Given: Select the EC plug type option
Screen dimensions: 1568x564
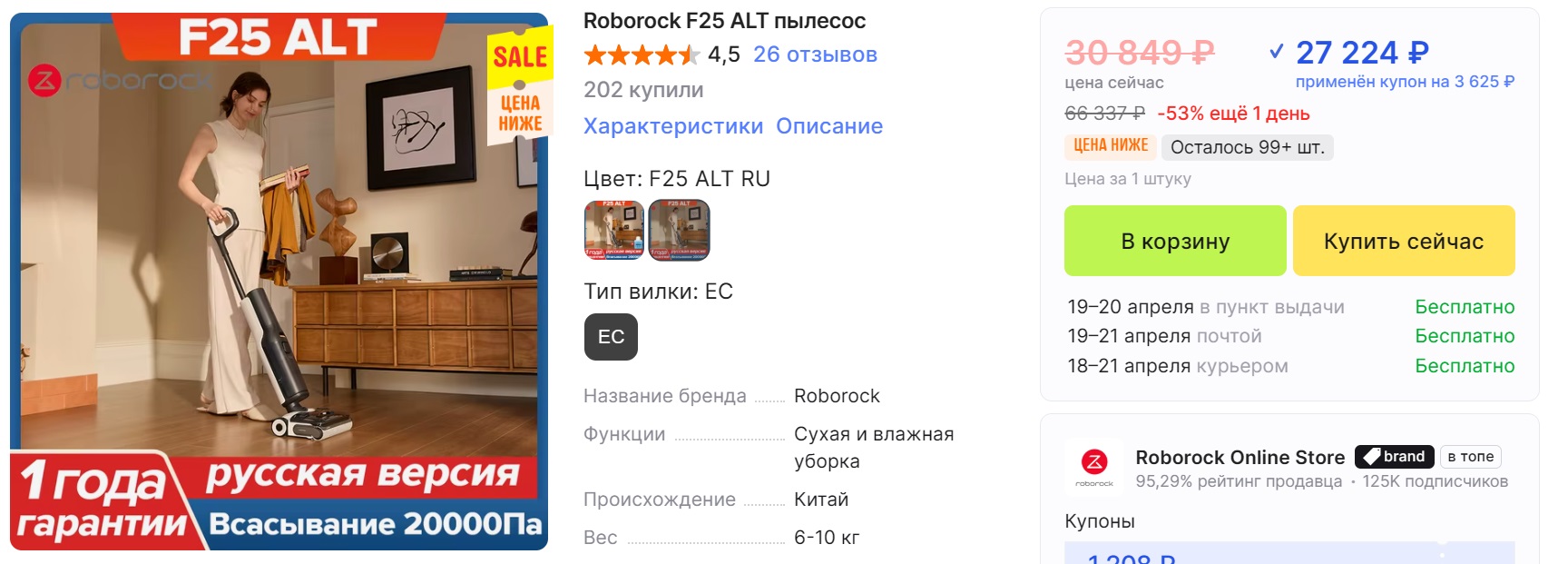Looking at the screenshot, I should (611, 337).
